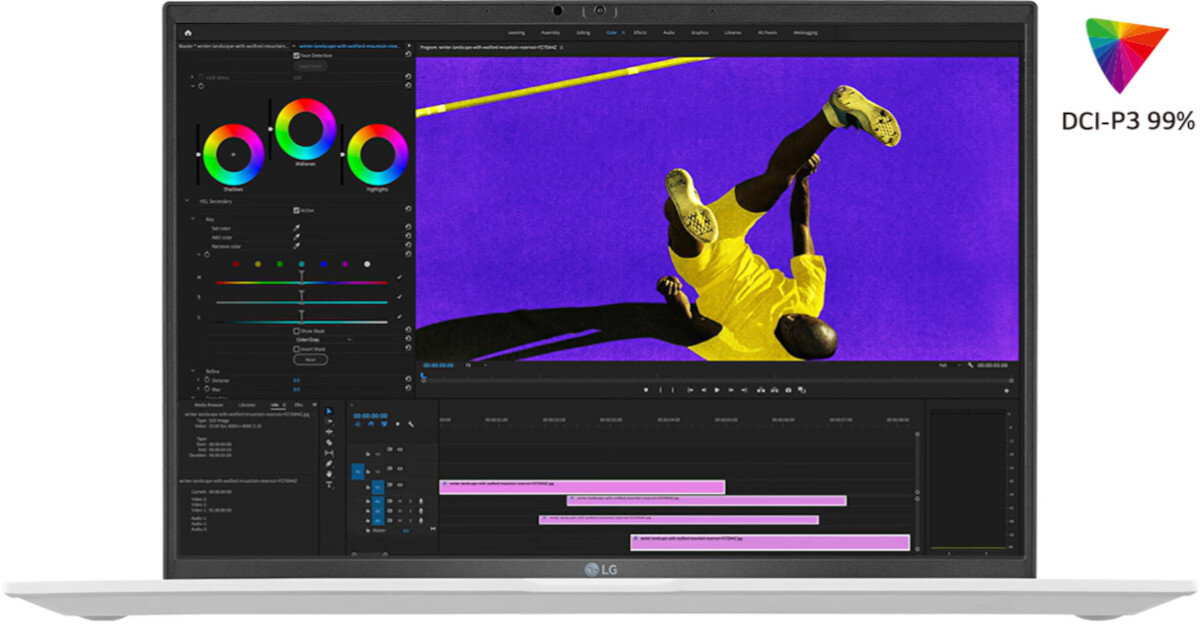Toggle eye visibility for third video track
This screenshot has width=1200, height=625.
(x=399, y=487)
